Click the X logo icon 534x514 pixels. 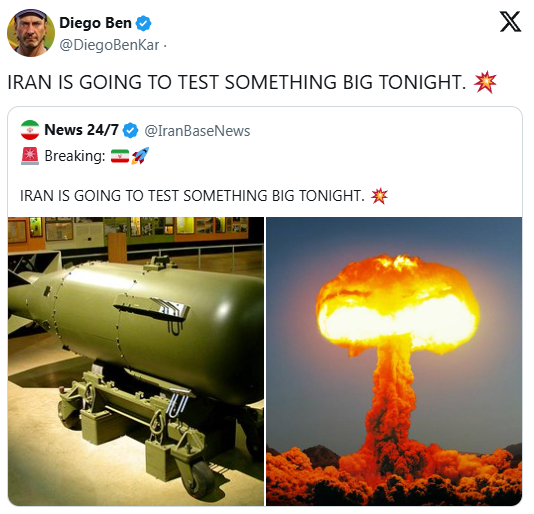[x=510, y=21]
